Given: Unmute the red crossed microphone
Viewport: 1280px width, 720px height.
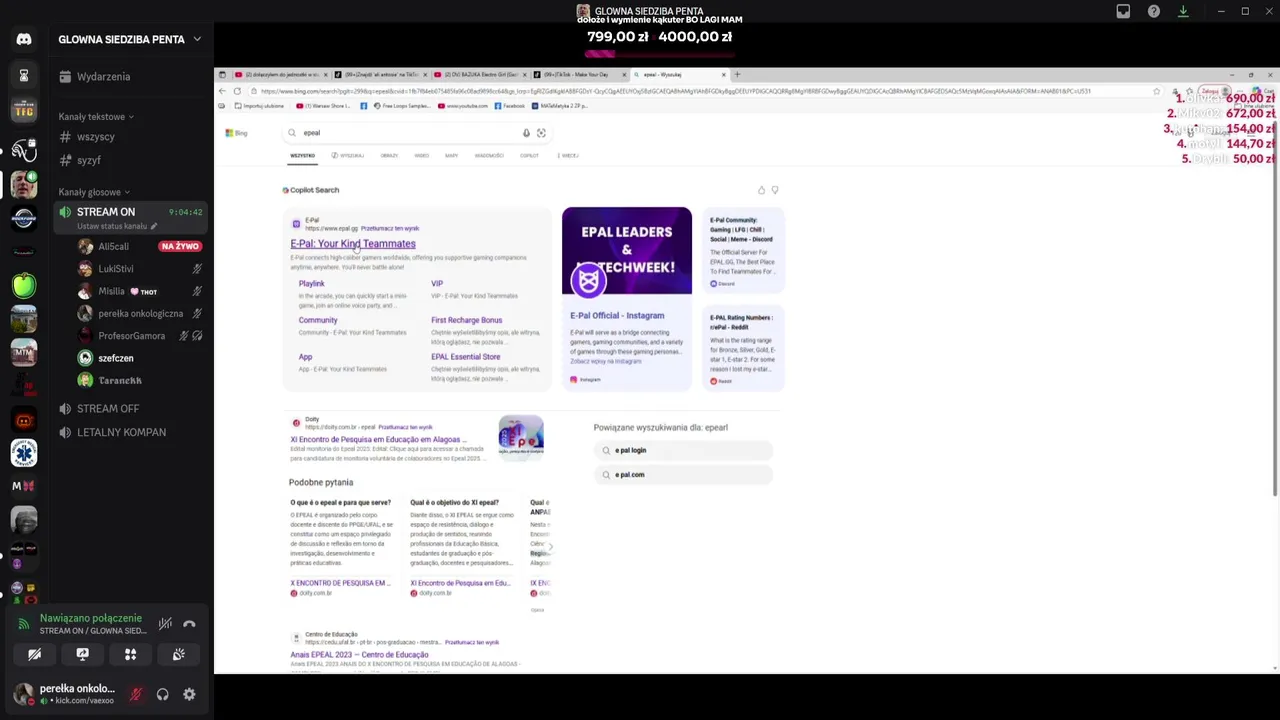Looking at the screenshot, I should 136,694.
